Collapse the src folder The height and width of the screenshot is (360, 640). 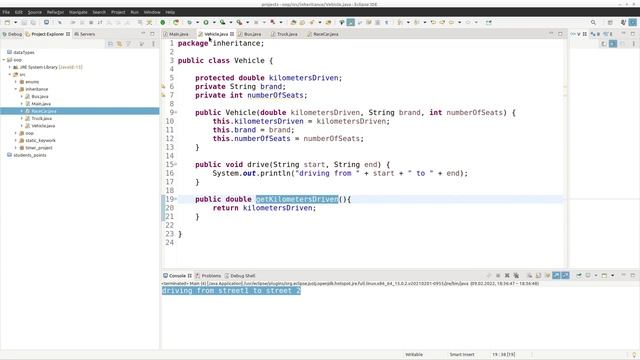point(10,75)
